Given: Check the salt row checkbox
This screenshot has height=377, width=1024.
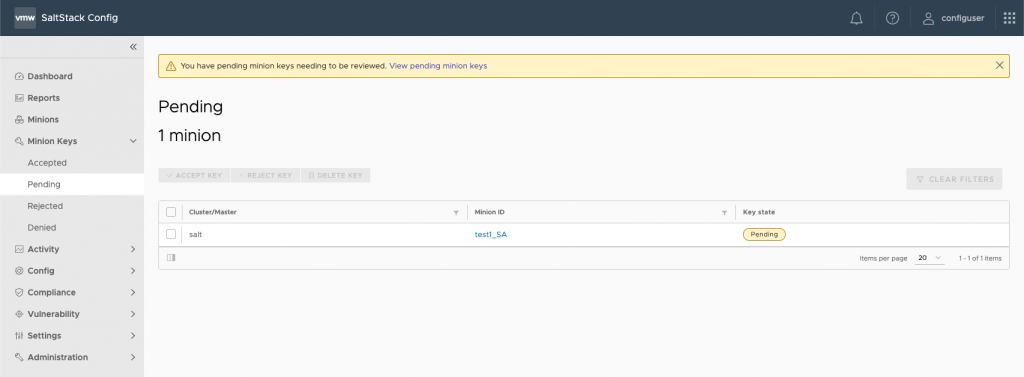Looking at the screenshot, I should [x=171, y=234].
